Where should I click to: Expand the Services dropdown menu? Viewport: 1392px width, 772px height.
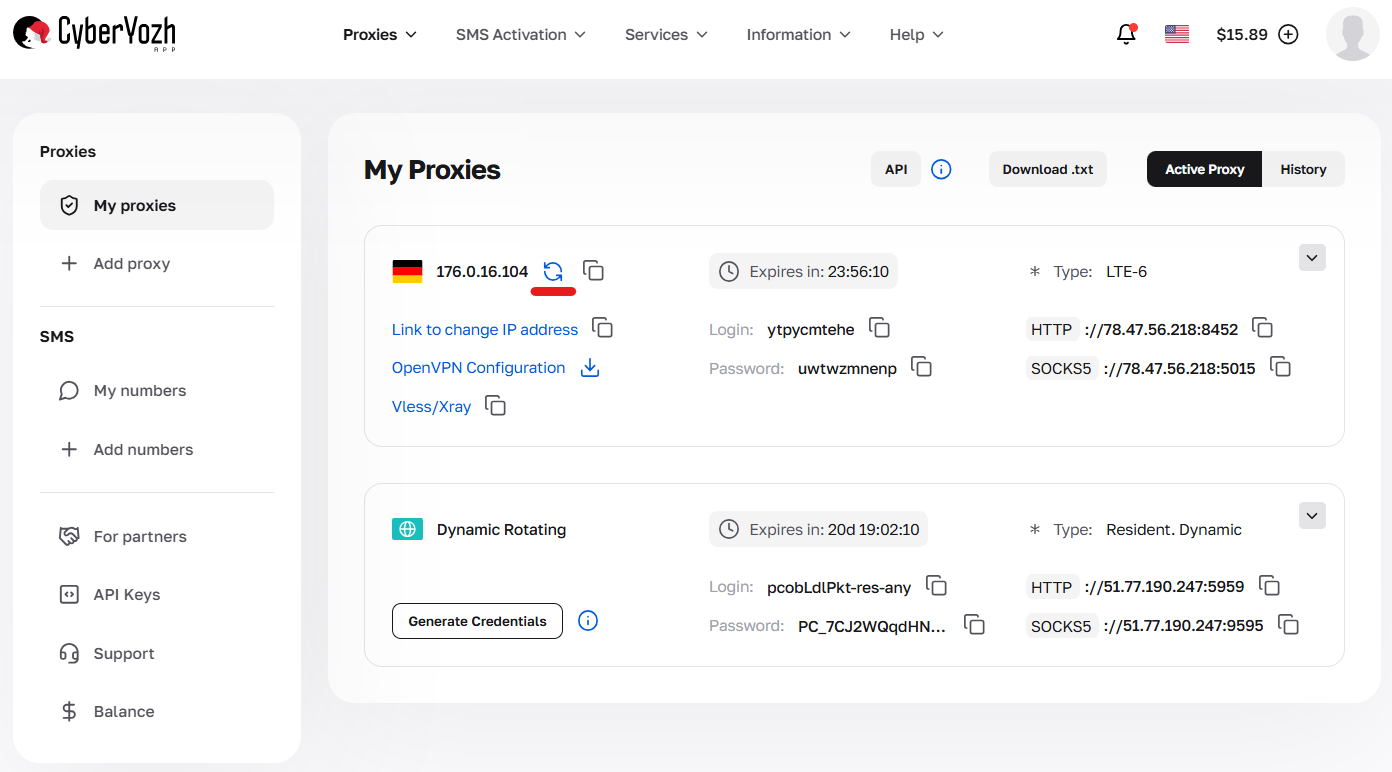pos(665,34)
